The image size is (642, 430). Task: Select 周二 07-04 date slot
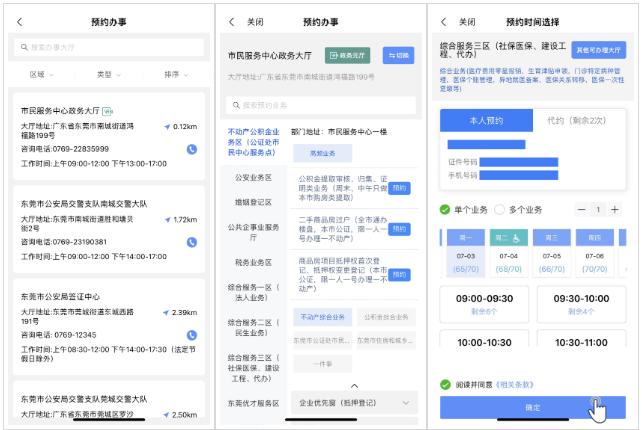coord(509,253)
